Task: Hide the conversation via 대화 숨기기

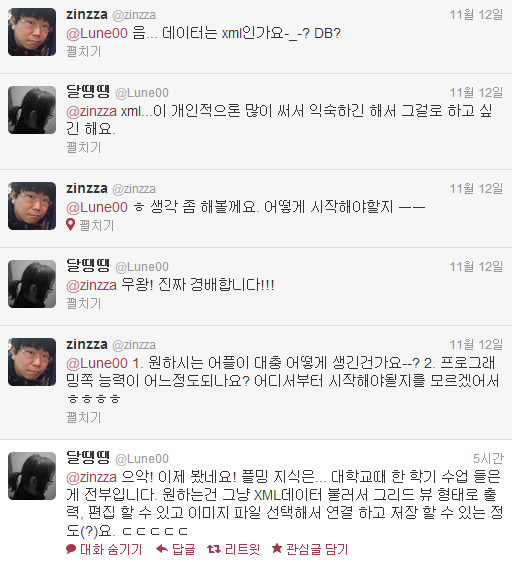Action: tap(111, 549)
